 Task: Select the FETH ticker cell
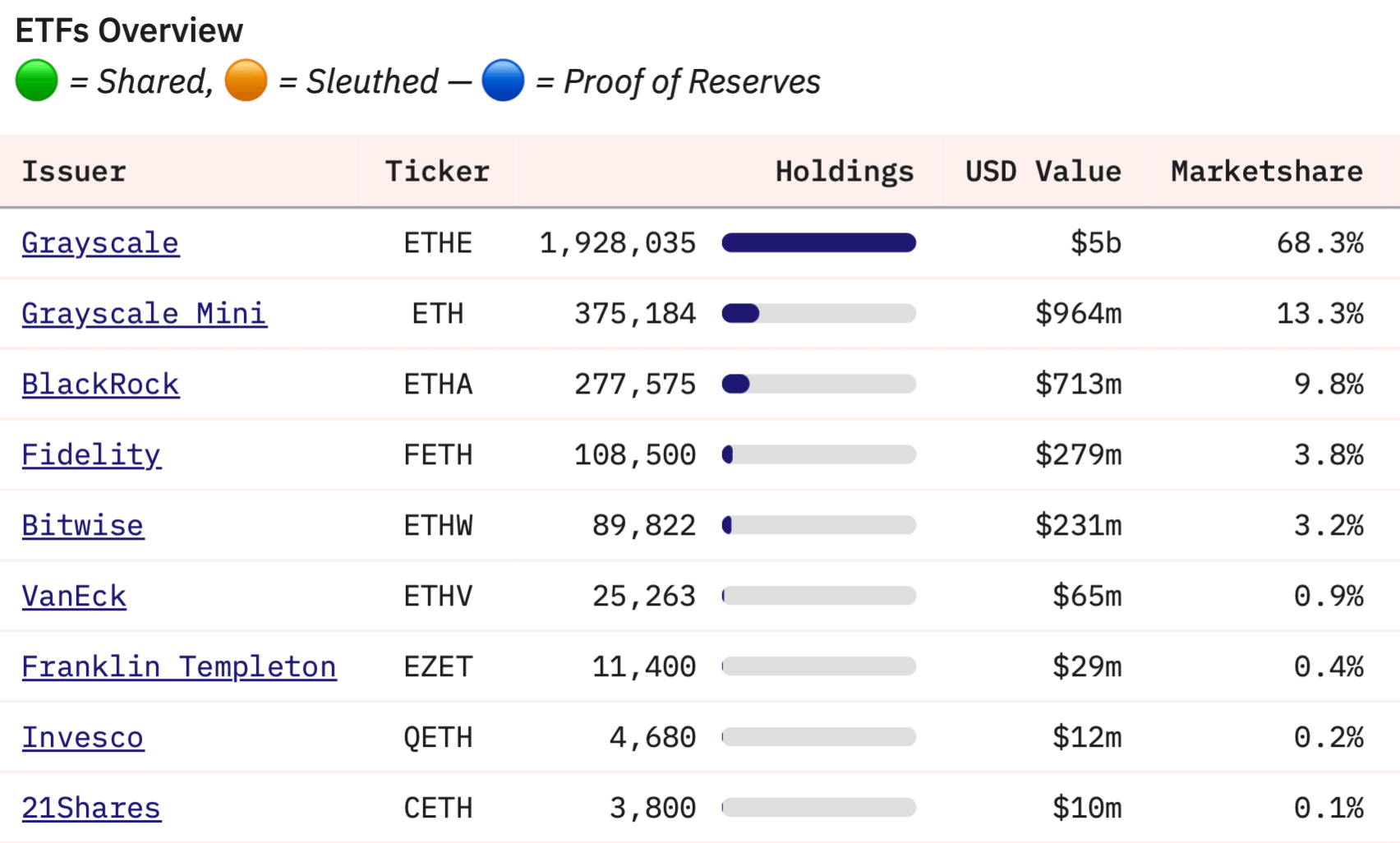tap(438, 455)
